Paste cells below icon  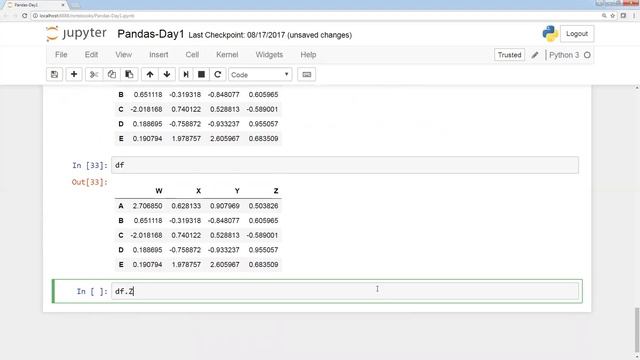pyautogui.click(x=129, y=75)
